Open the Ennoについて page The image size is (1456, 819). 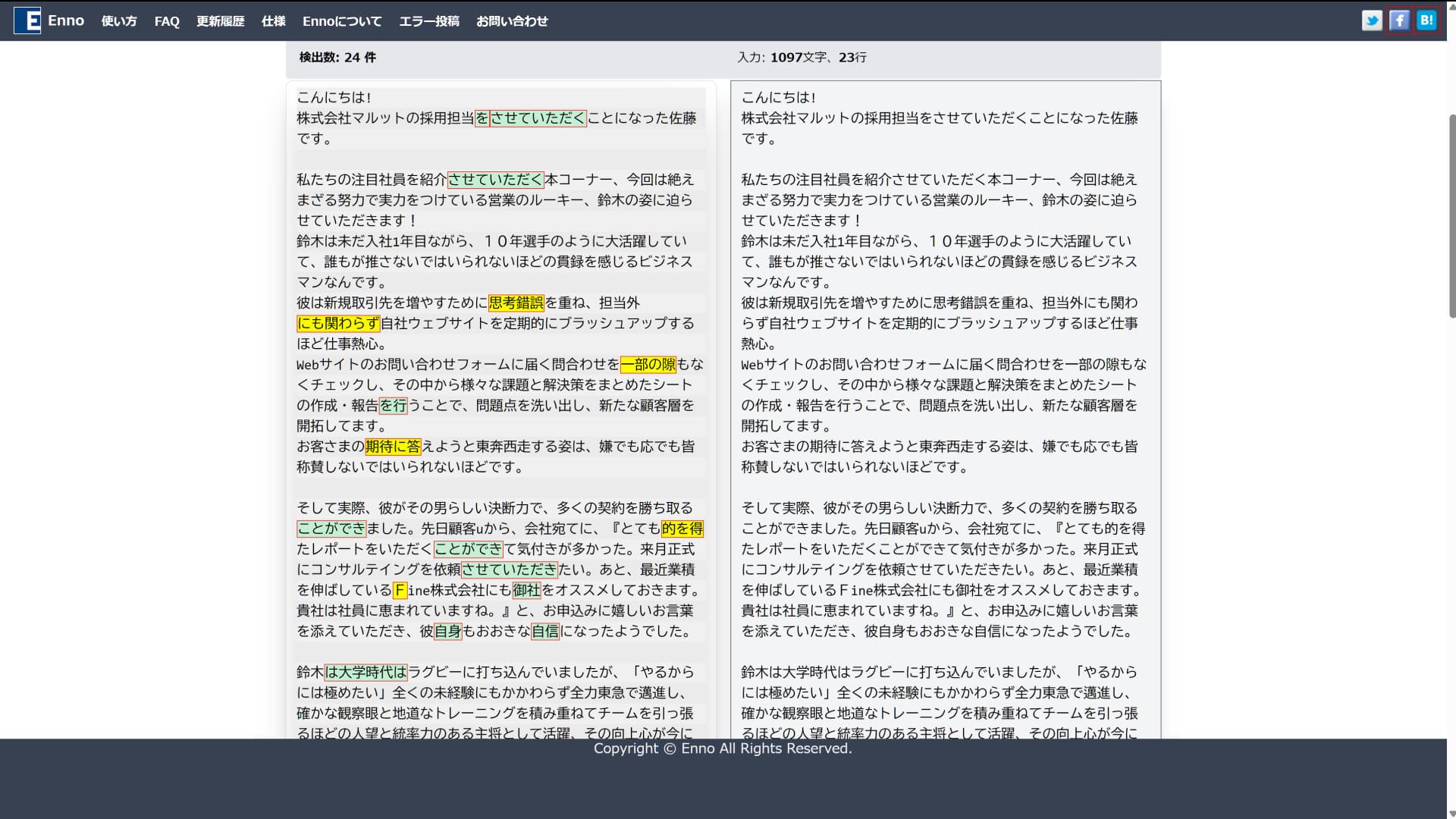pyautogui.click(x=342, y=21)
